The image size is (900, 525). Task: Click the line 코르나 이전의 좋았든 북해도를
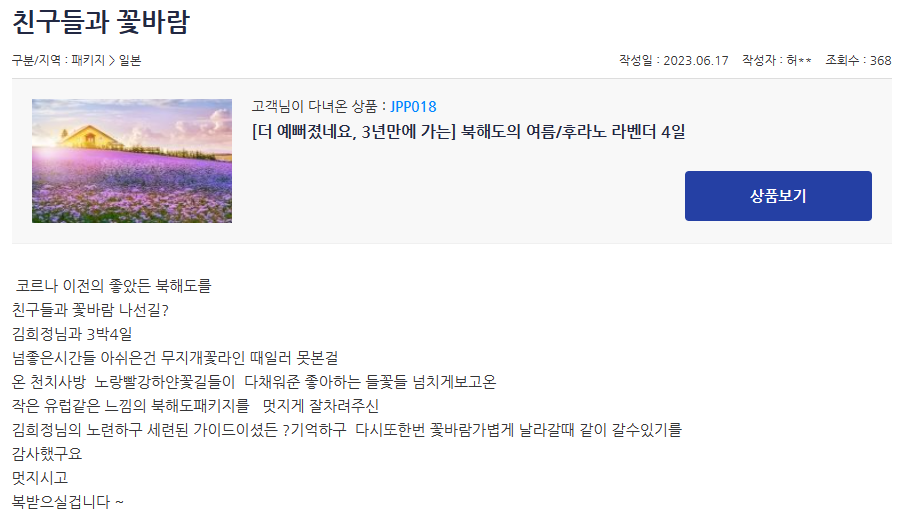(x=113, y=286)
